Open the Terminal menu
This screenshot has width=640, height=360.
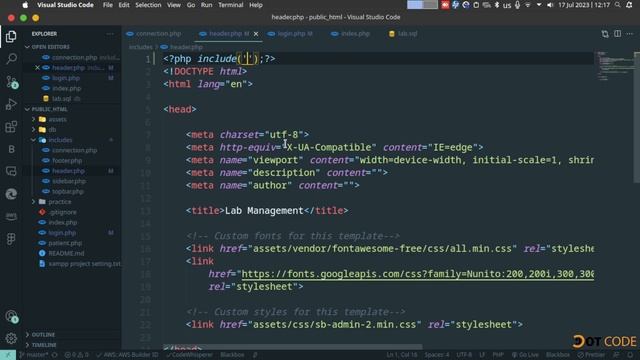coord(231,5)
